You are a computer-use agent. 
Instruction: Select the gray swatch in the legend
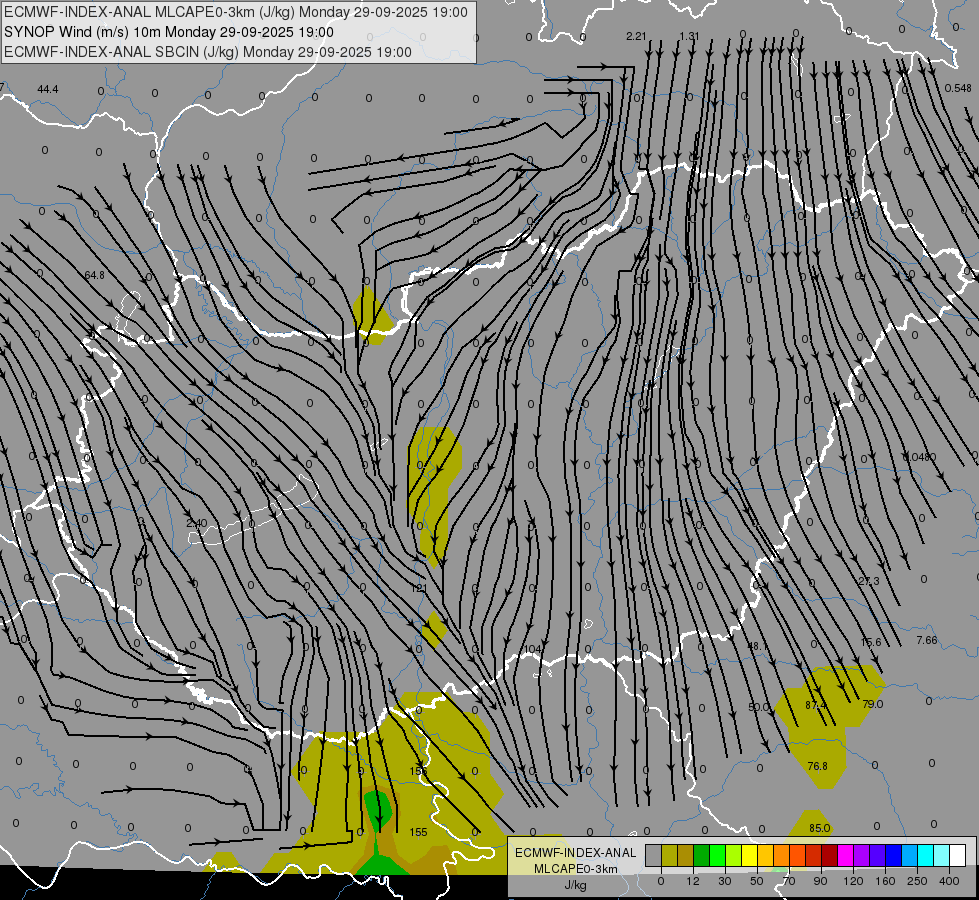coord(653,855)
